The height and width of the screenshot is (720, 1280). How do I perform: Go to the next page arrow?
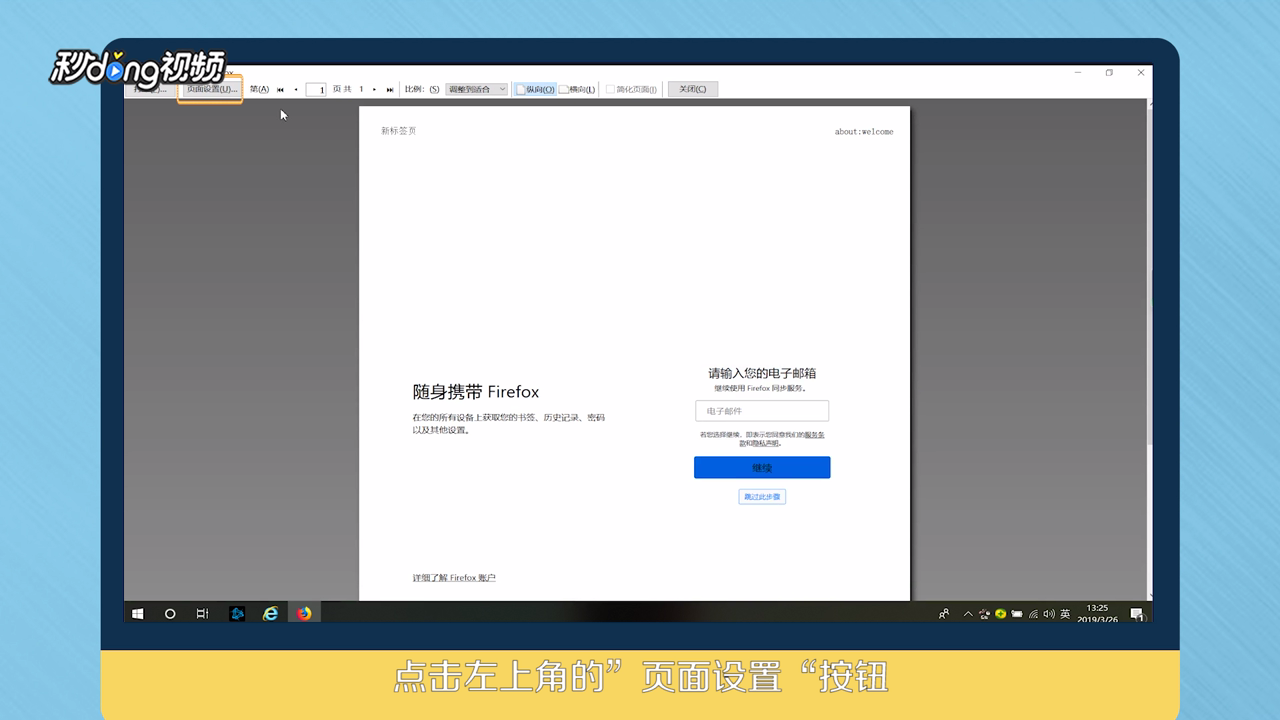click(x=375, y=90)
